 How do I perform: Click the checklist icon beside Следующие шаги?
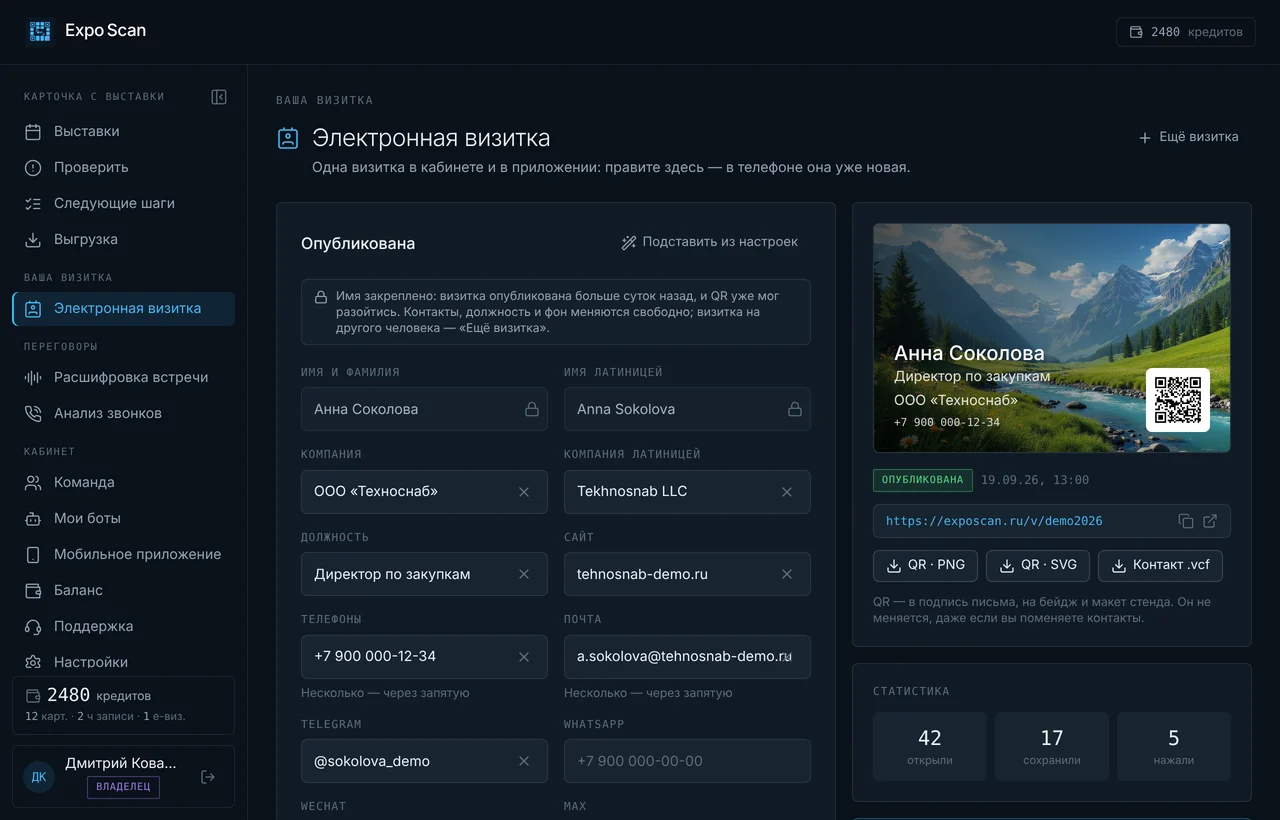[33, 204]
